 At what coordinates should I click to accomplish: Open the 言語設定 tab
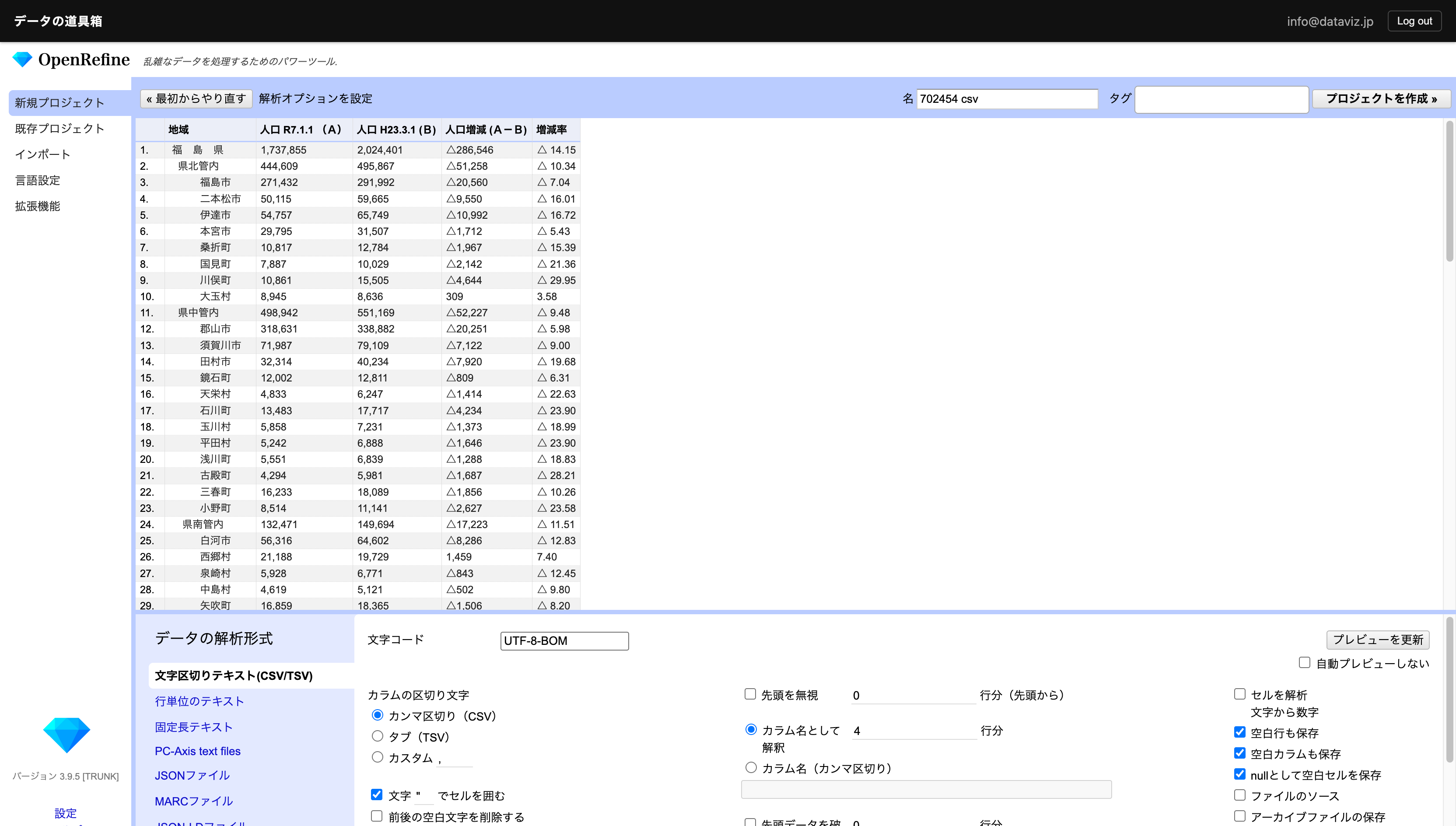38,180
